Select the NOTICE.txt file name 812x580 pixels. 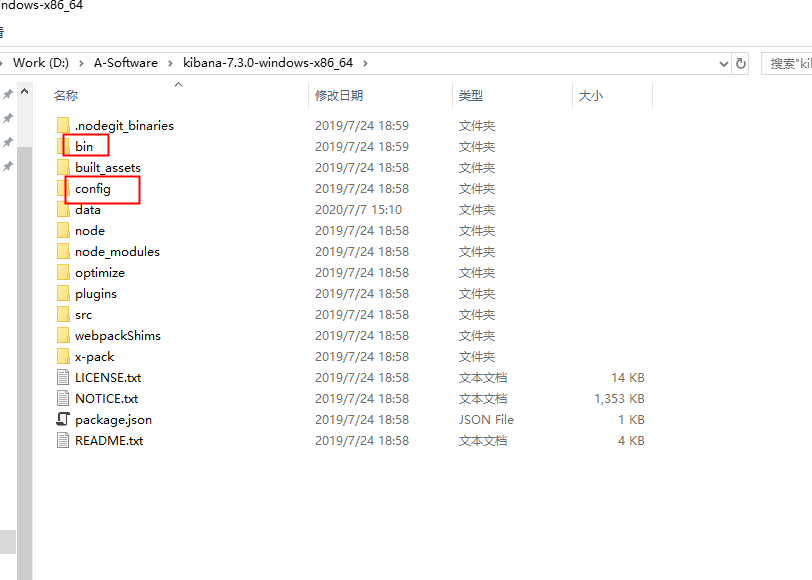(x=107, y=398)
